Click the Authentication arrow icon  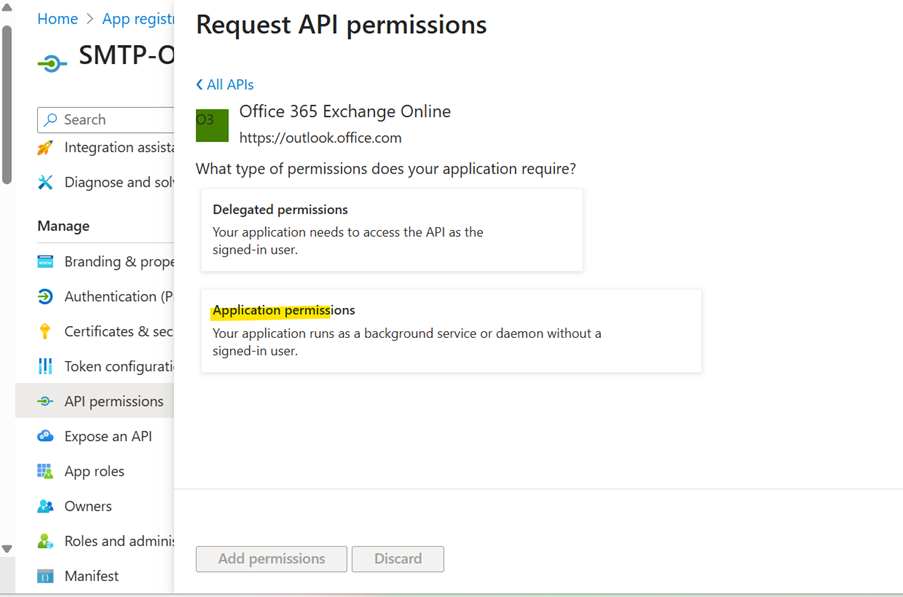45,296
